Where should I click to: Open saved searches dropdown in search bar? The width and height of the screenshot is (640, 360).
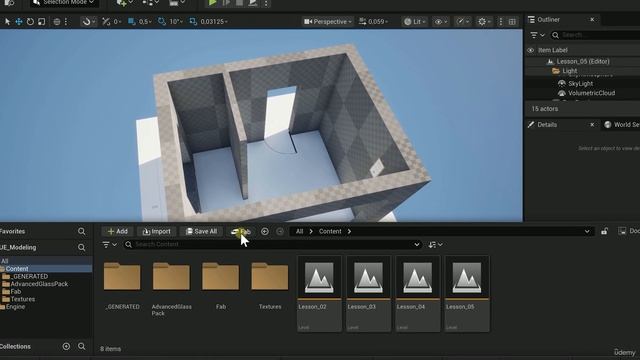417,244
